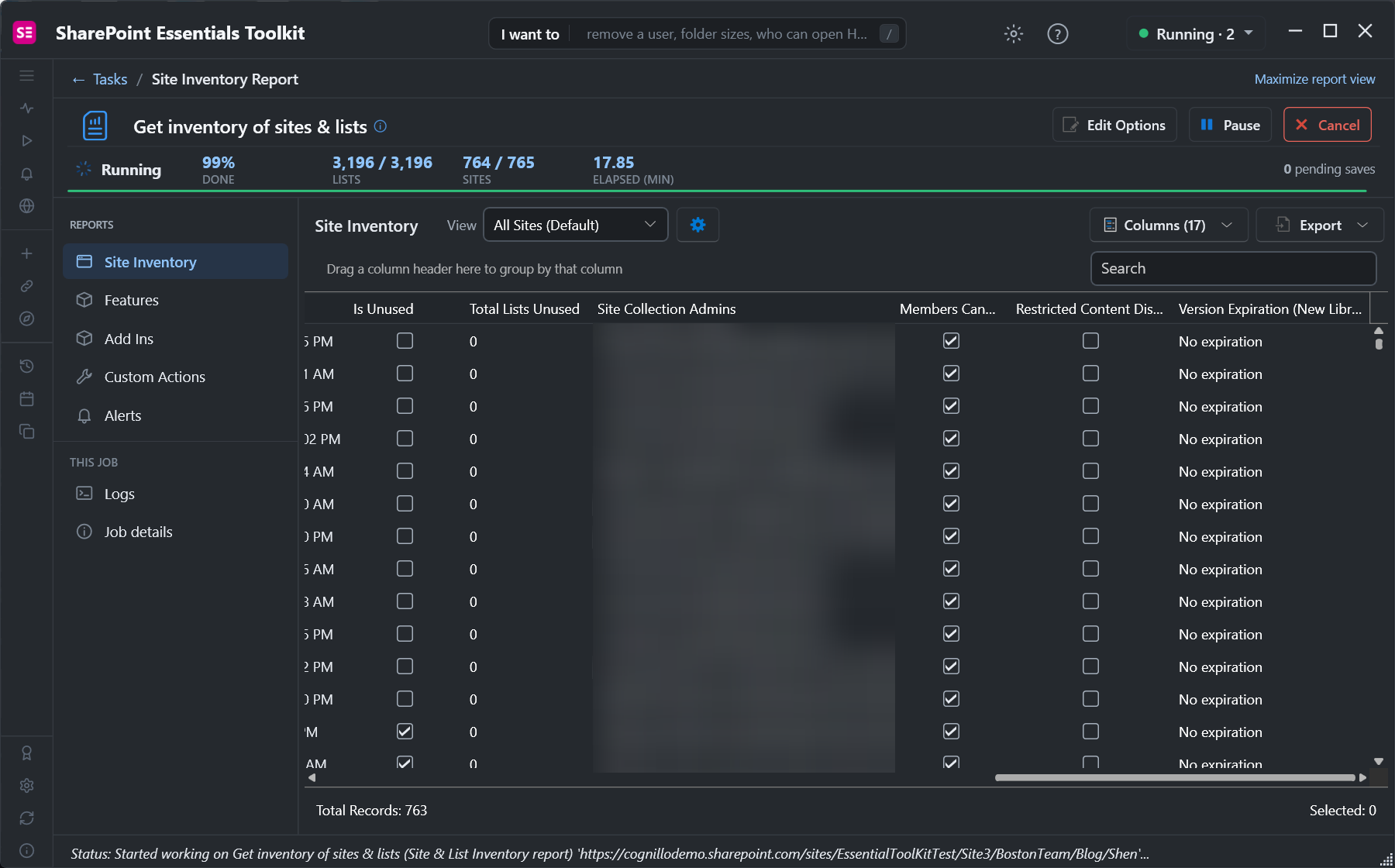Open the settings gear in left rail

(x=26, y=785)
